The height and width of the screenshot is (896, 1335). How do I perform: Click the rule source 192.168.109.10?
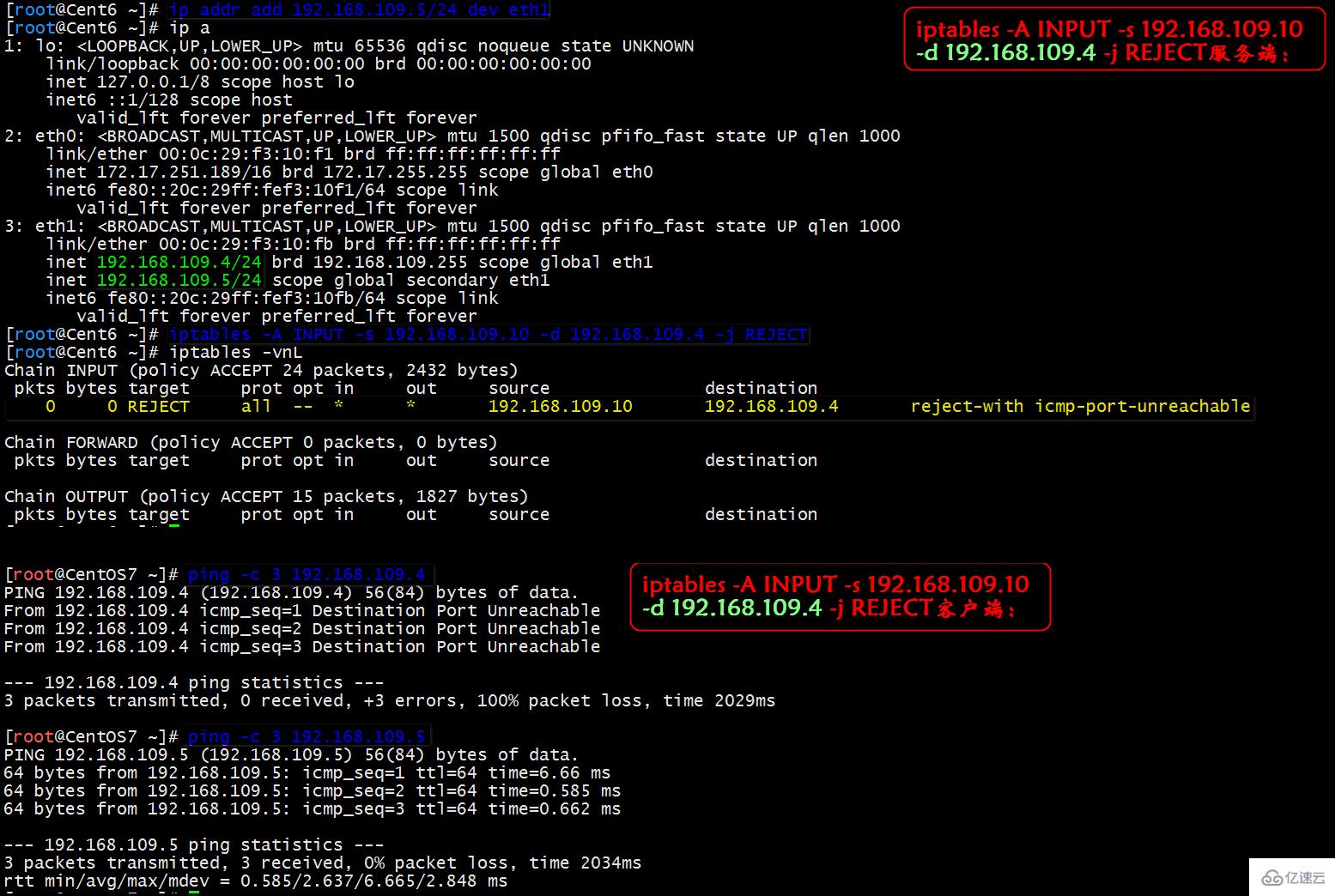(x=561, y=406)
